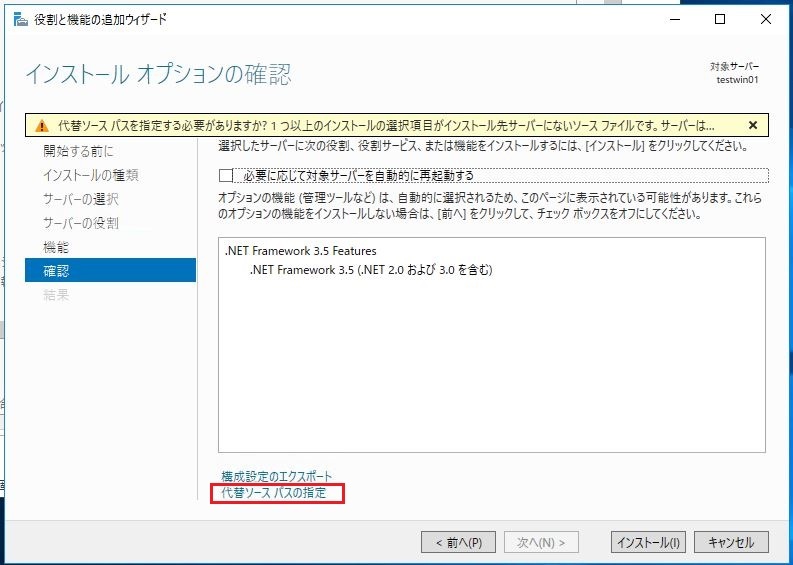Dismiss the alternate source path warning banner
793x565 pixels.
(753, 125)
